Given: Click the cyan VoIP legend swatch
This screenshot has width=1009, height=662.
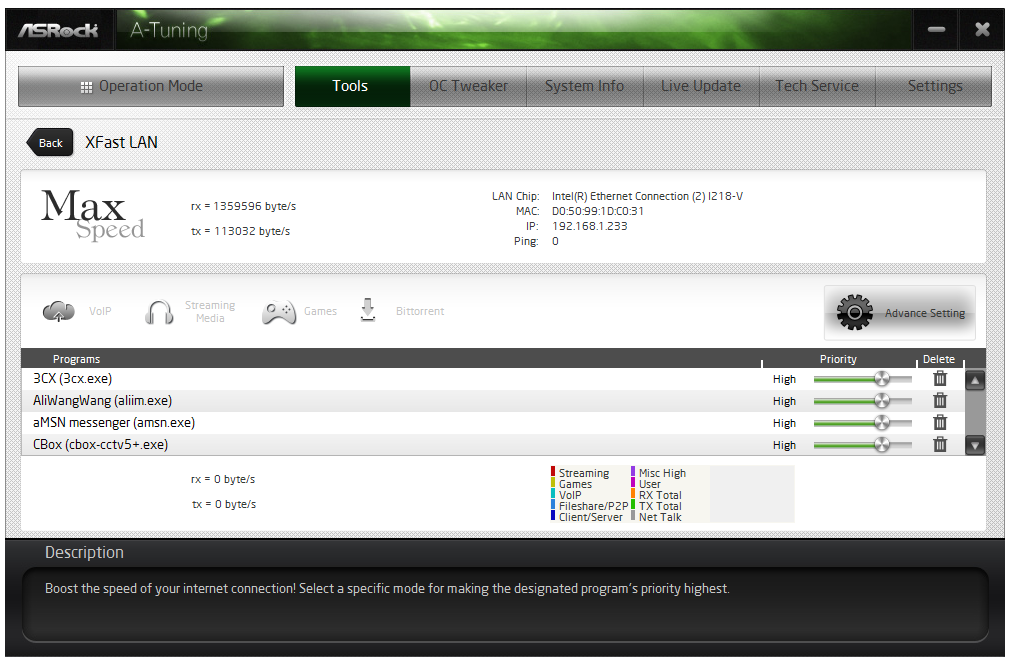Looking at the screenshot, I should [x=553, y=493].
